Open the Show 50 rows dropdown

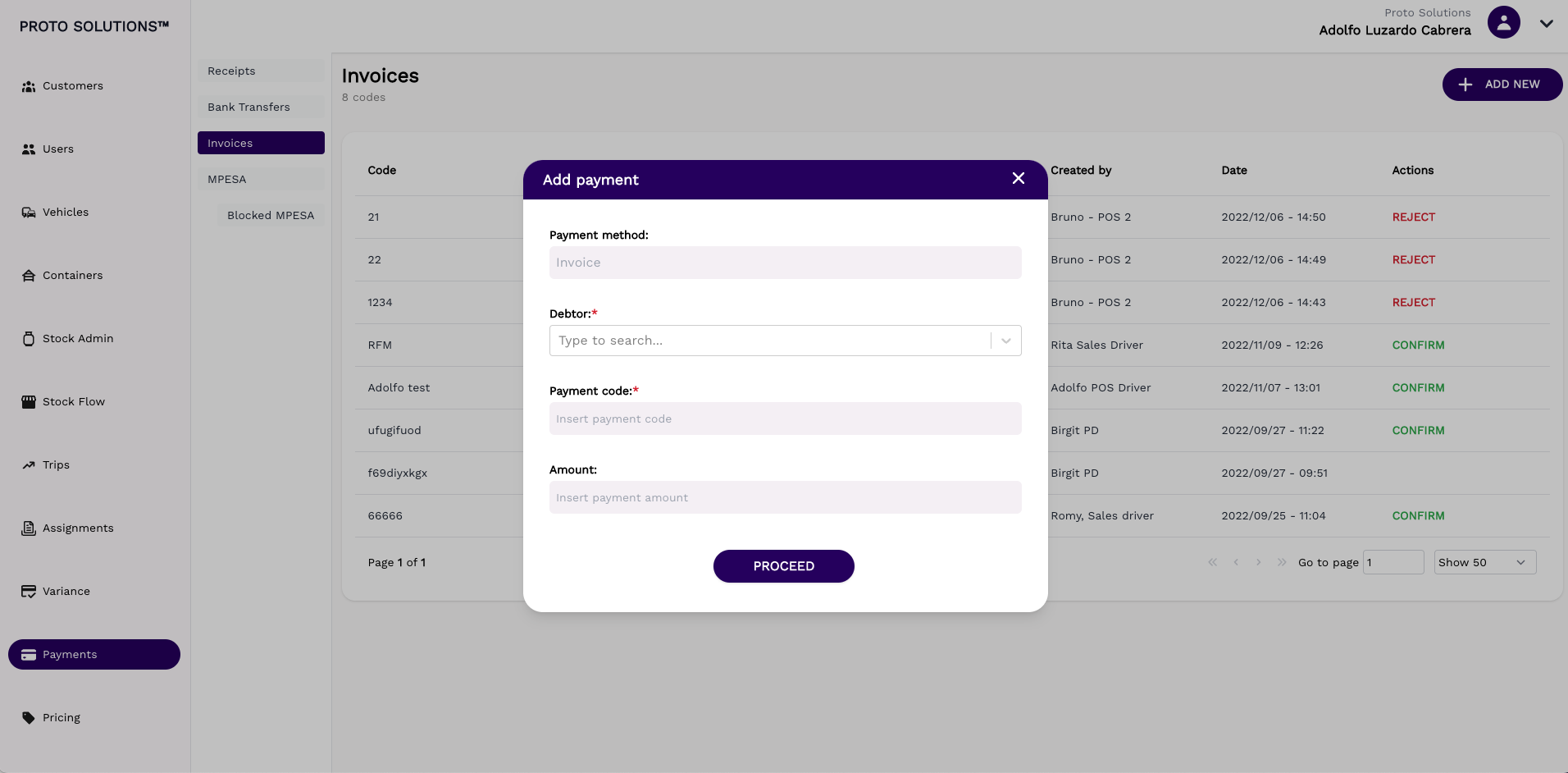(x=1485, y=562)
